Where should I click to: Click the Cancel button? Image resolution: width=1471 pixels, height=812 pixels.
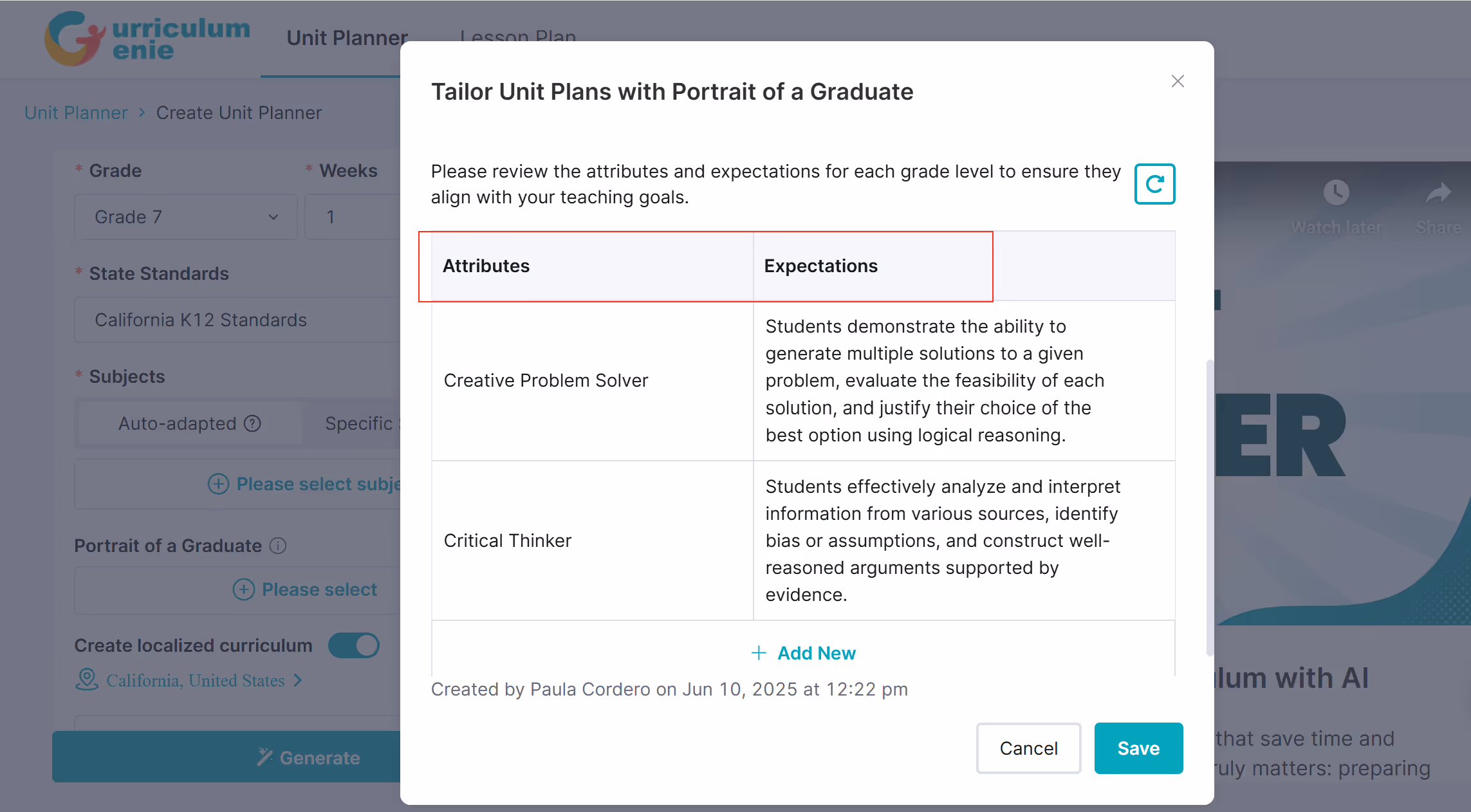coord(1028,748)
